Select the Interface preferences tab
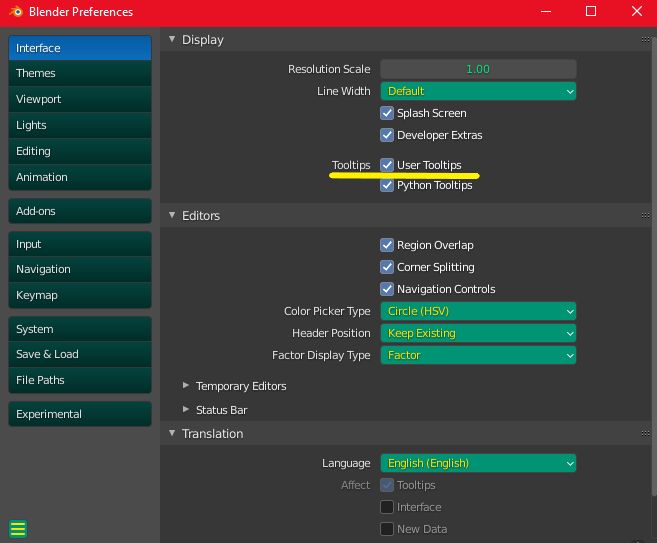 [80, 48]
